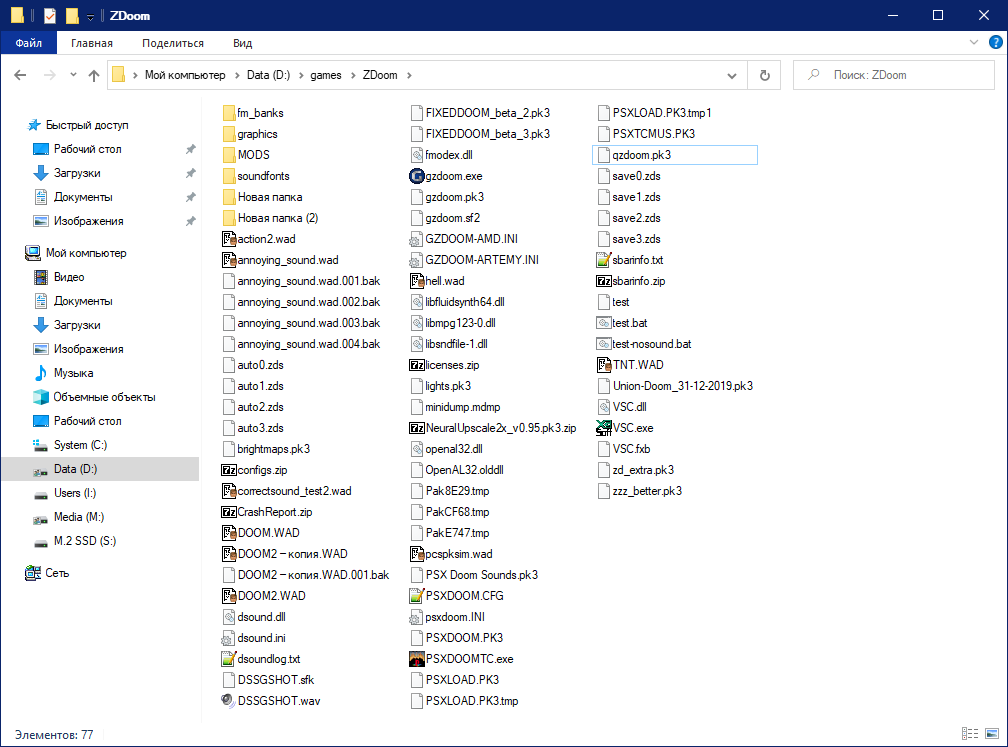
Task: Open the MODS folder icon
Action: click(x=228, y=155)
